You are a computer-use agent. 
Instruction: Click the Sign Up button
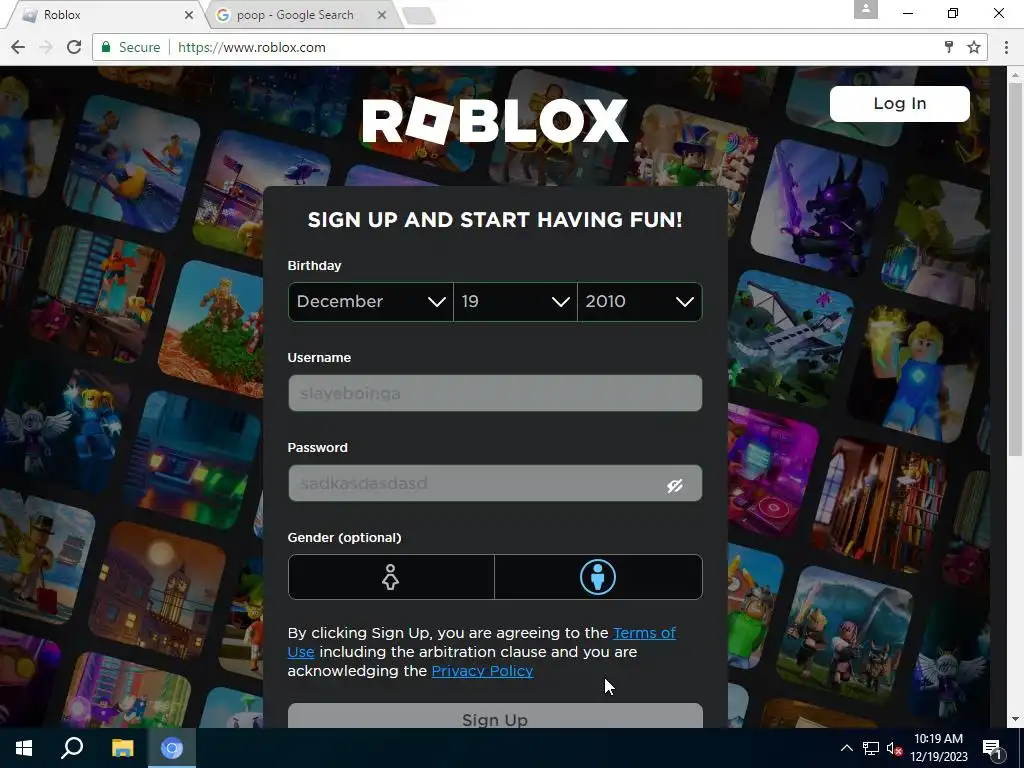495,716
